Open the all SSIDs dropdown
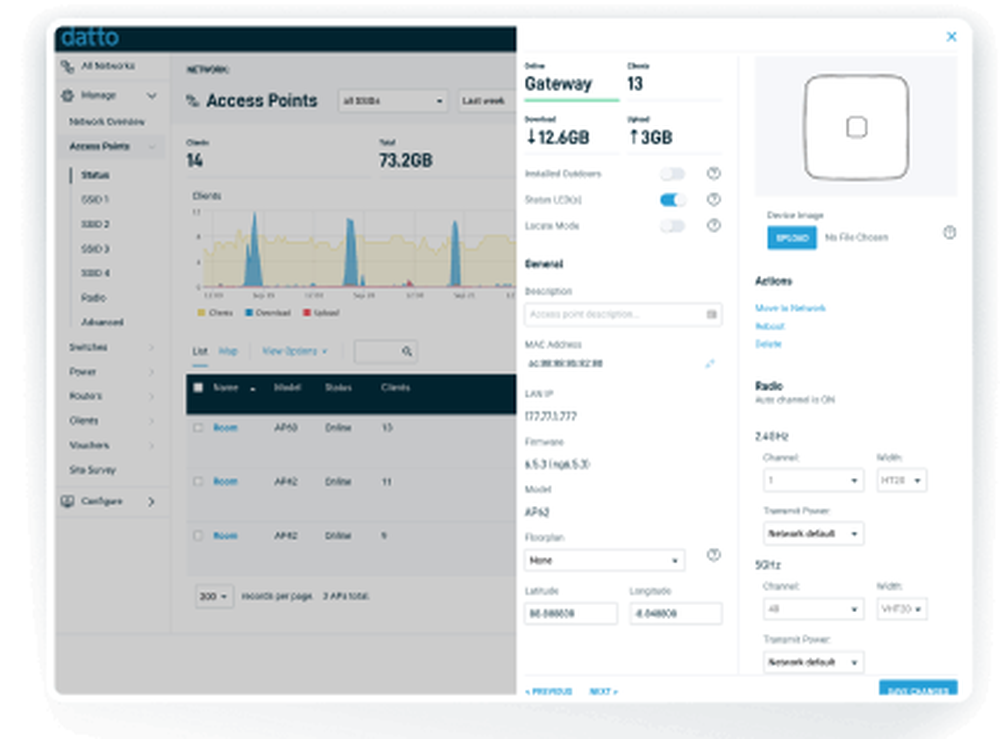 click(392, 101)
